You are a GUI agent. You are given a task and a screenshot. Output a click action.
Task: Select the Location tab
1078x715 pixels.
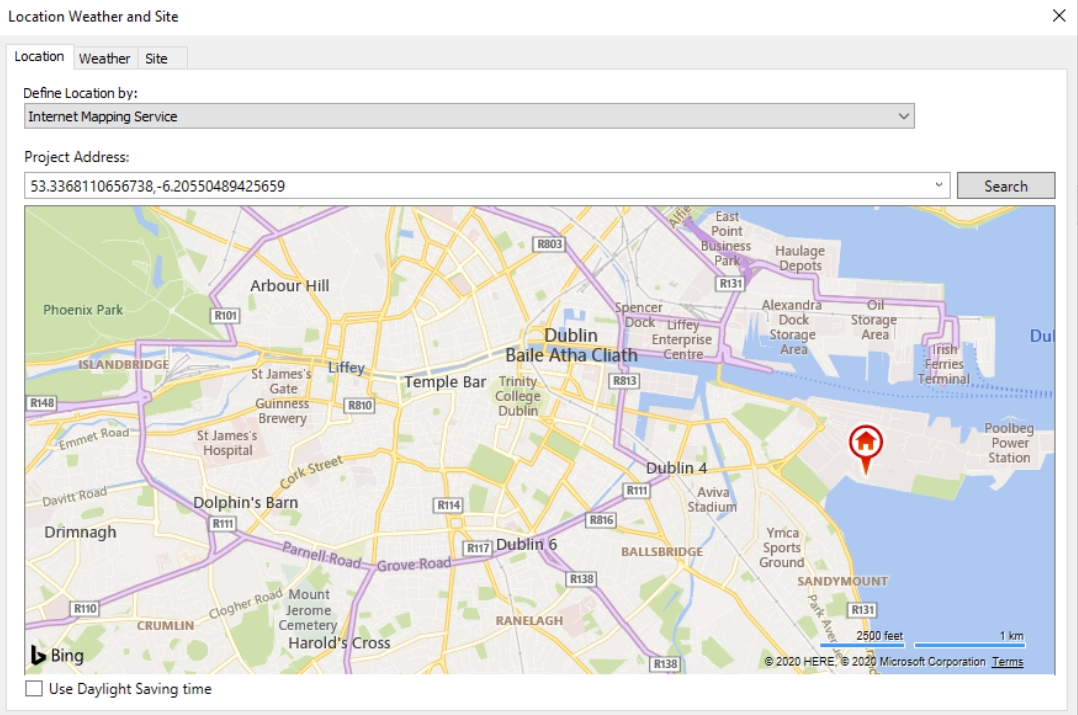pyautogui.click(x=39, y=56)
